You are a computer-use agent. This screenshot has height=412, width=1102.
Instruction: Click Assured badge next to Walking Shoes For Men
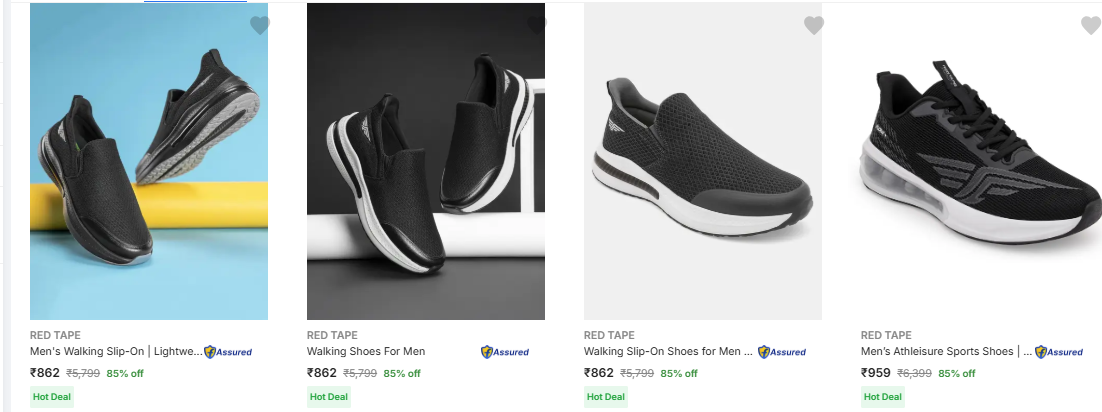coord(505,352)
